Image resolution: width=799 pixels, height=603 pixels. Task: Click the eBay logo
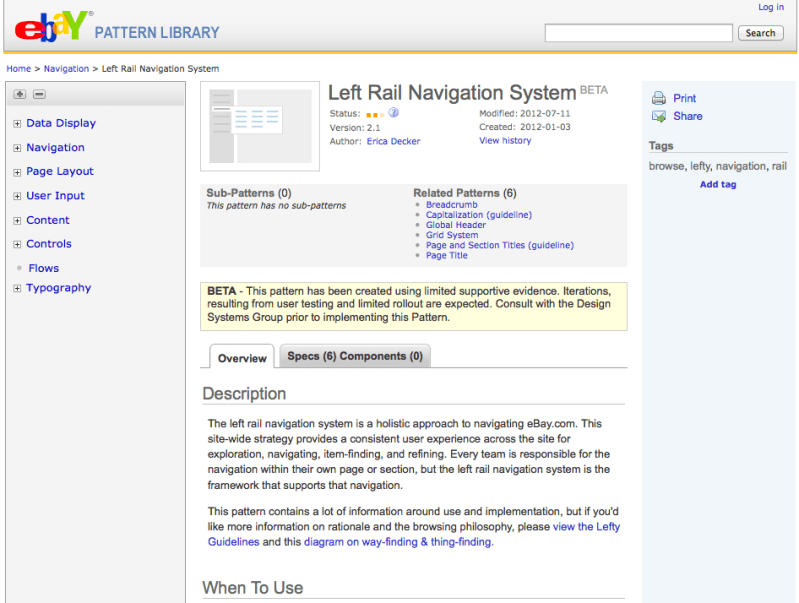tap(53, 27)
